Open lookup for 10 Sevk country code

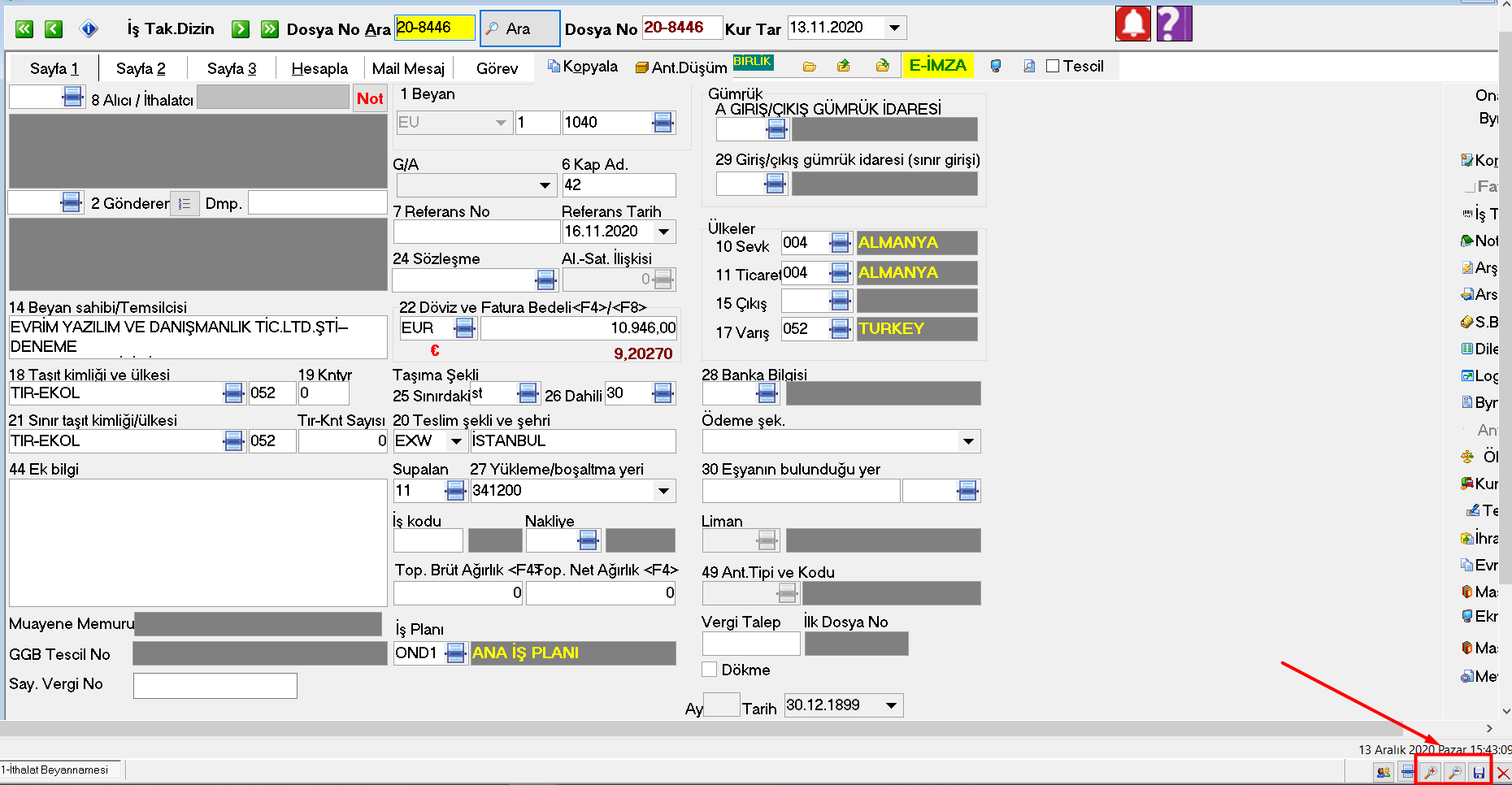840,243
